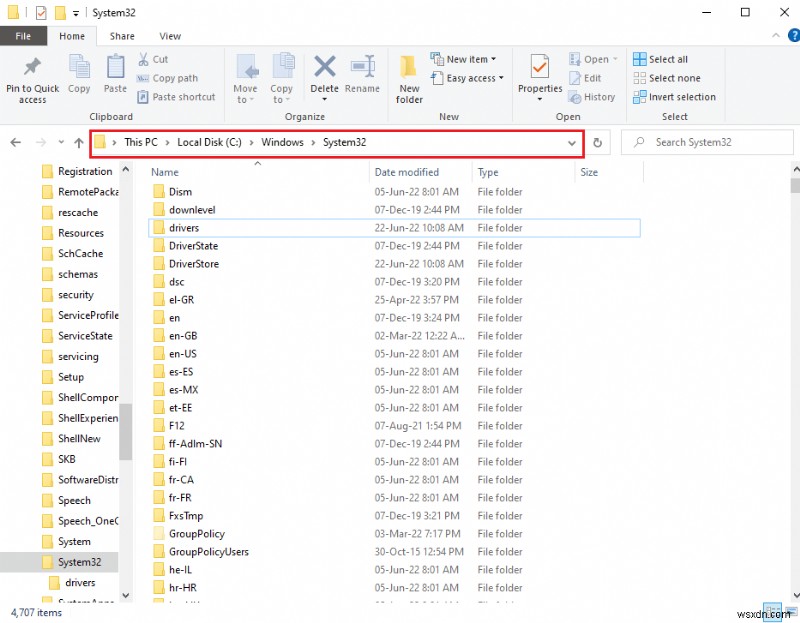
Task: Select the F12 folder
Action: click(177, 426)
